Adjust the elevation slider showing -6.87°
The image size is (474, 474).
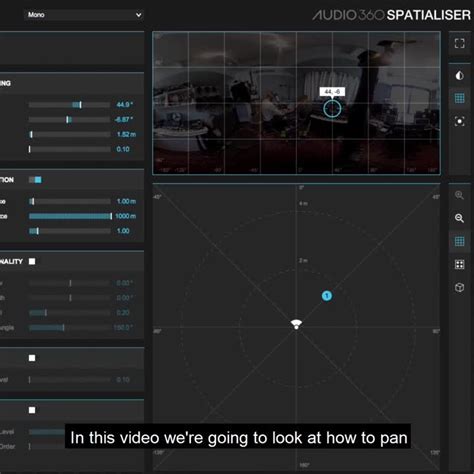(69, 119)
